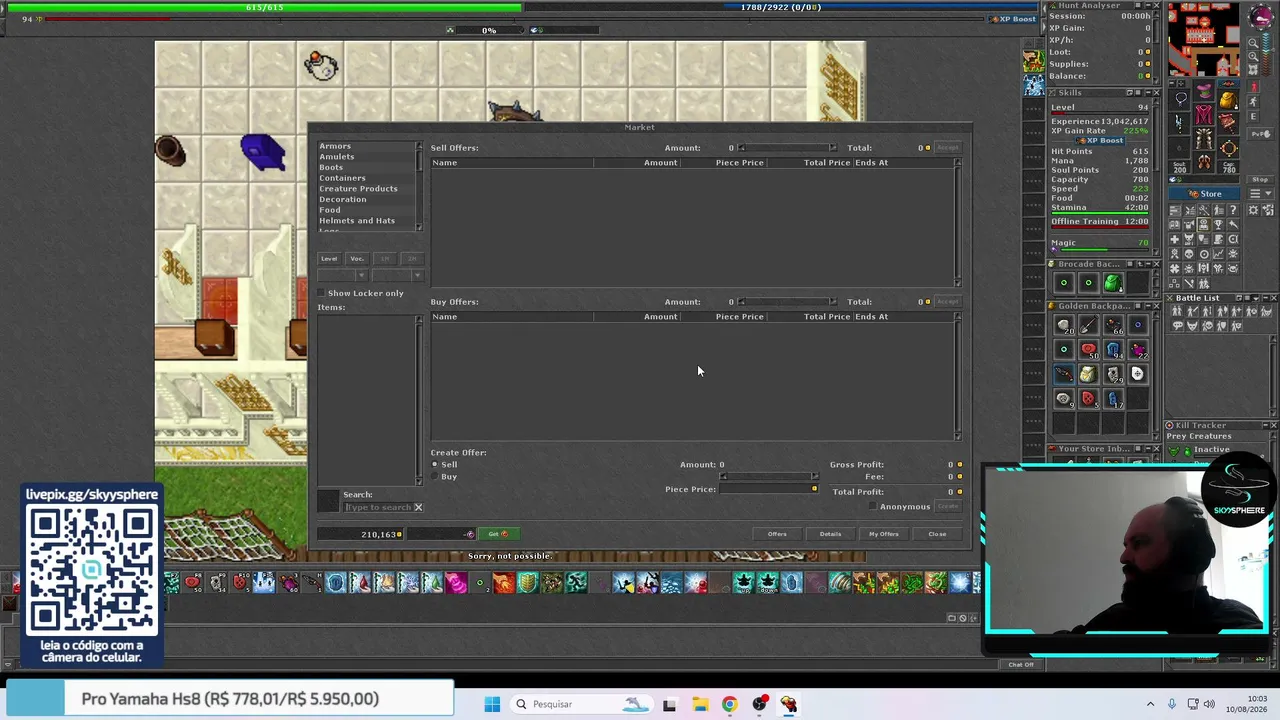The width and height of the screenshot is (1280, 720).
Task: Open the filter dropdown below the Level button
Action: tap(343, 275)
